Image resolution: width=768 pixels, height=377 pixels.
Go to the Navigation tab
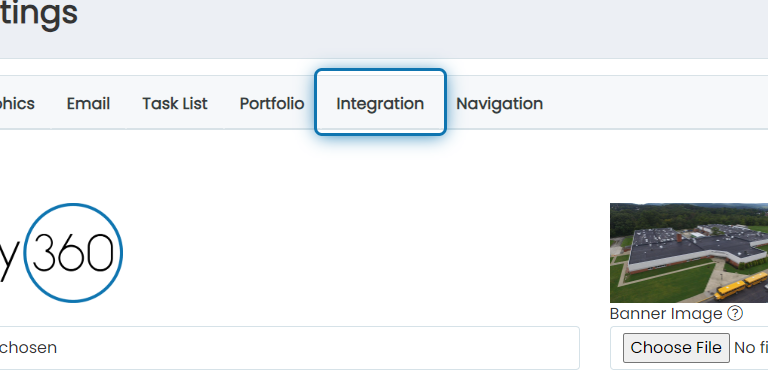500,103
